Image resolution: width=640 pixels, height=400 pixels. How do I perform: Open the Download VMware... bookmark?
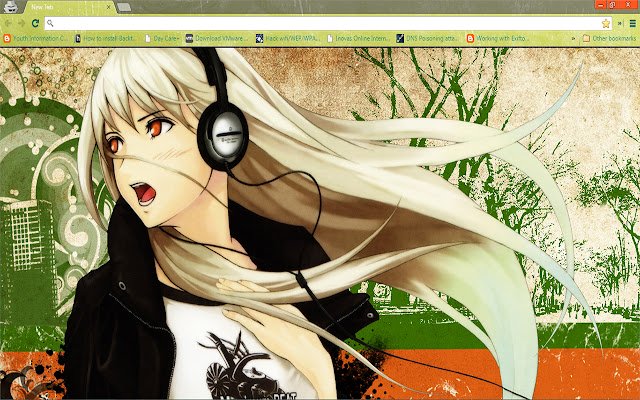coord(217,38)
